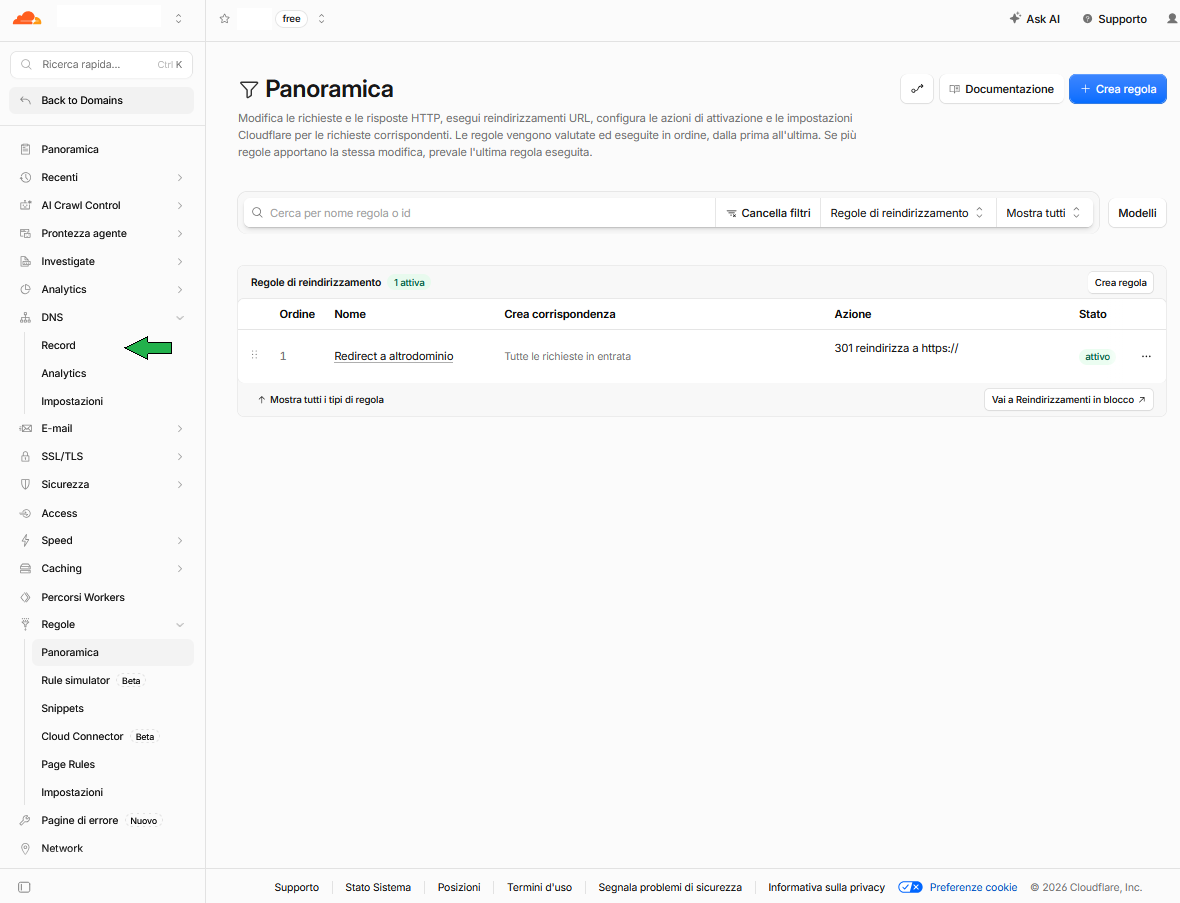The image size is (1180, 903).
Task: Click small Crea regola in table header
Action: [1121, 283]
